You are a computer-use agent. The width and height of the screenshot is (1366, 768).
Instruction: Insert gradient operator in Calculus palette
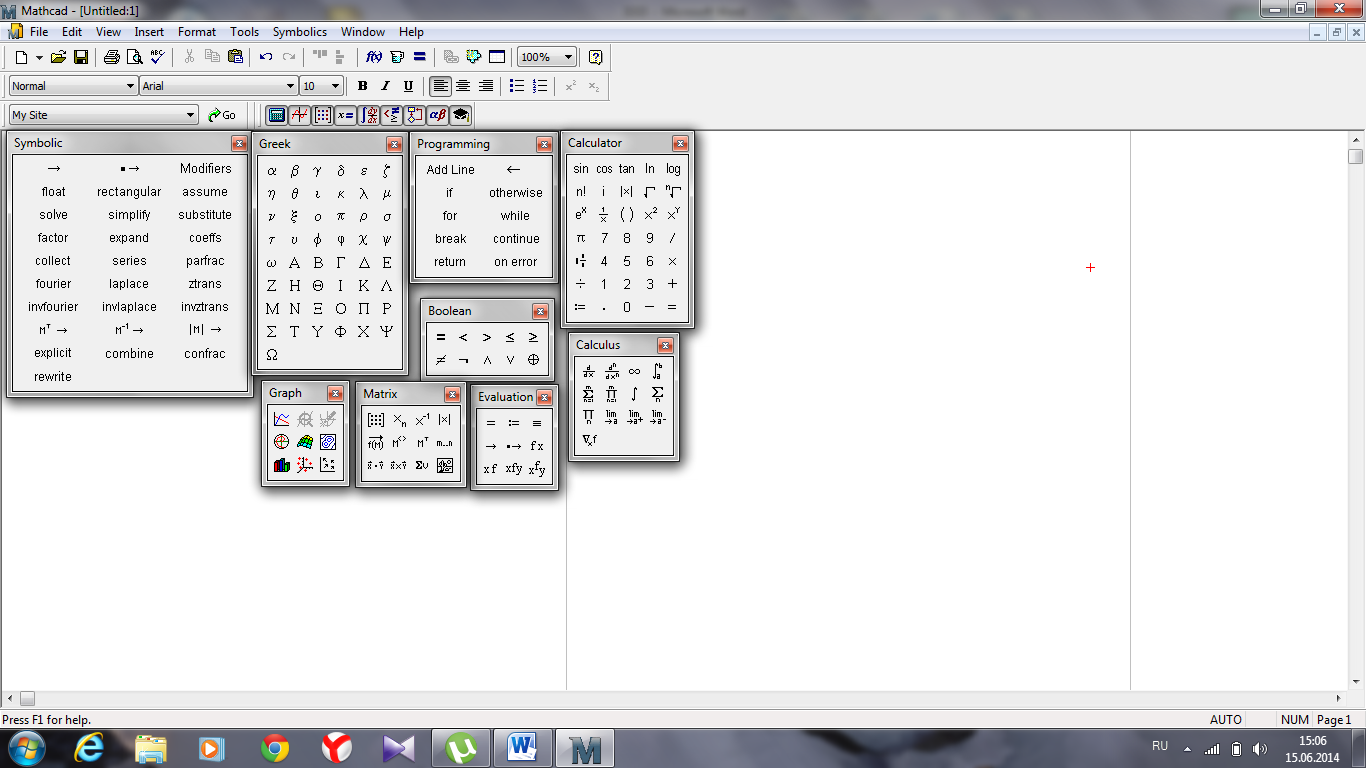click(x=588, y=439)
